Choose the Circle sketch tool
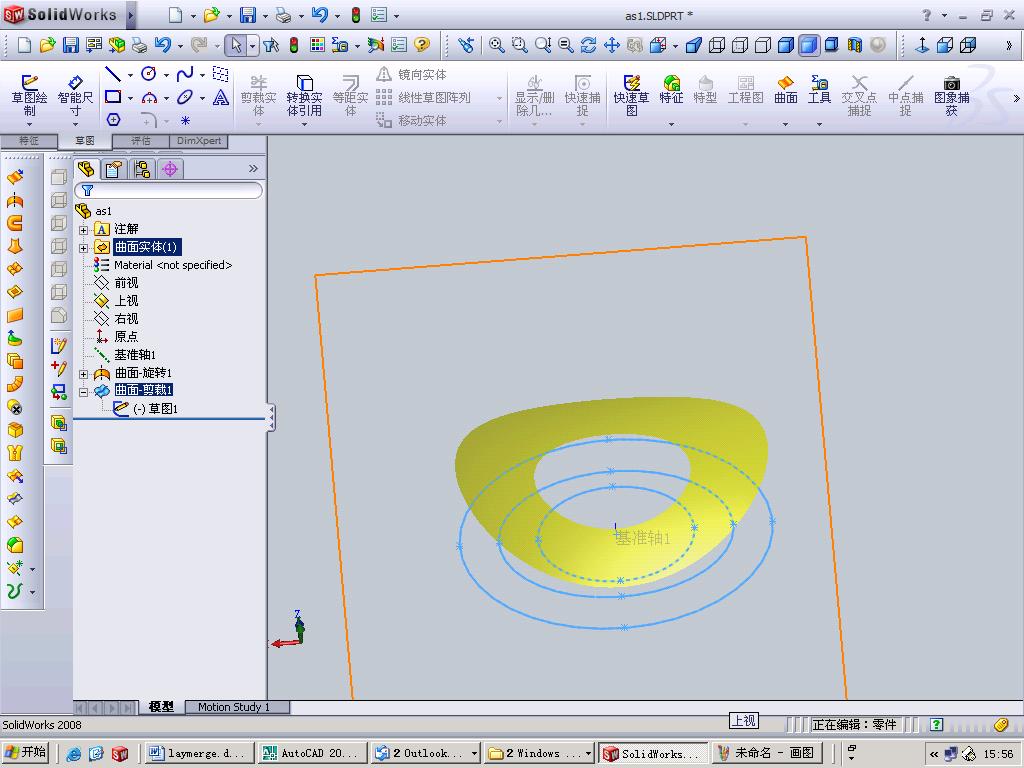 pos(149,74)
